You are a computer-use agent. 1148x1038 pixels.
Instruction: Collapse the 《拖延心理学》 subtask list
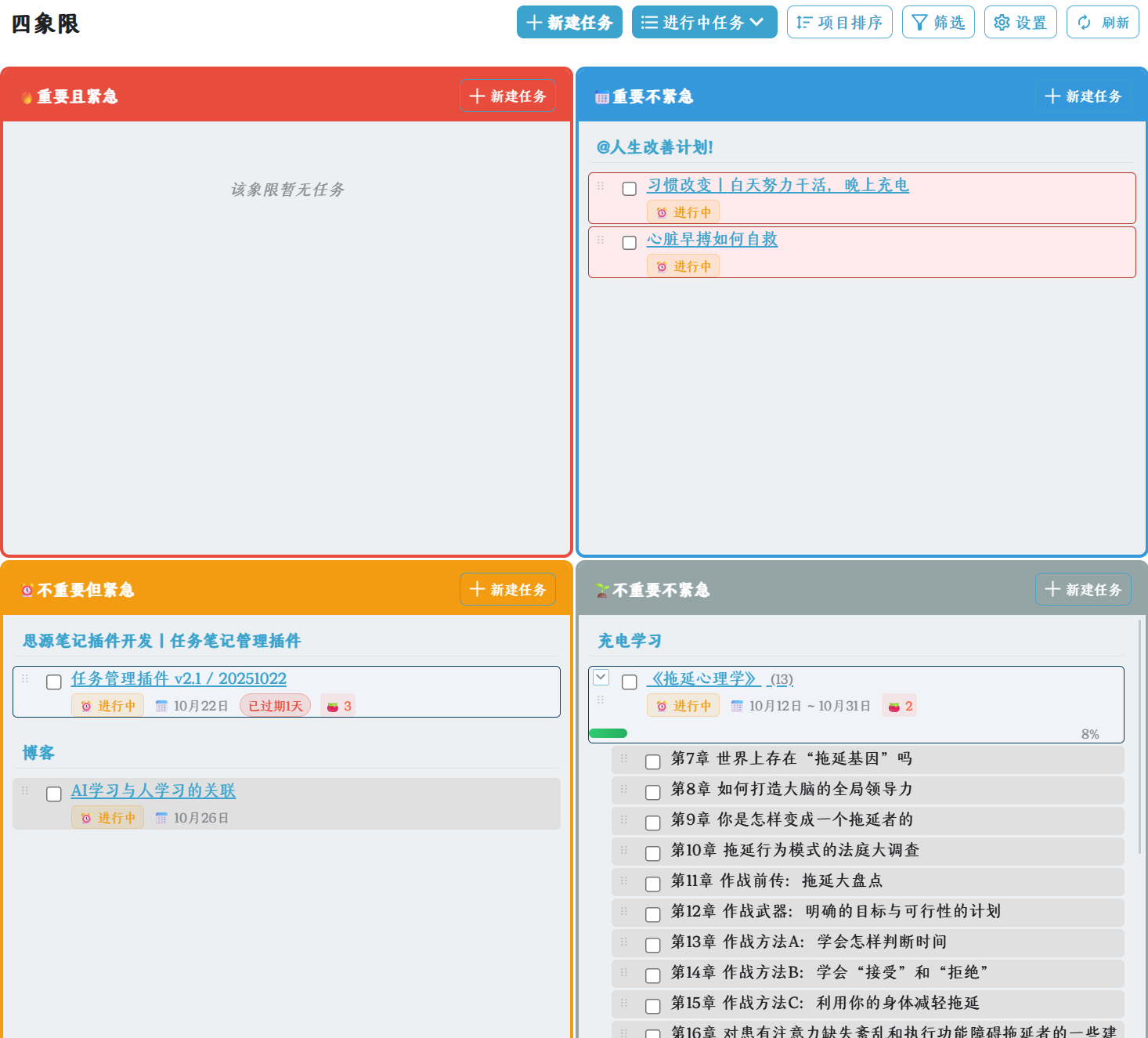(601, 677)
